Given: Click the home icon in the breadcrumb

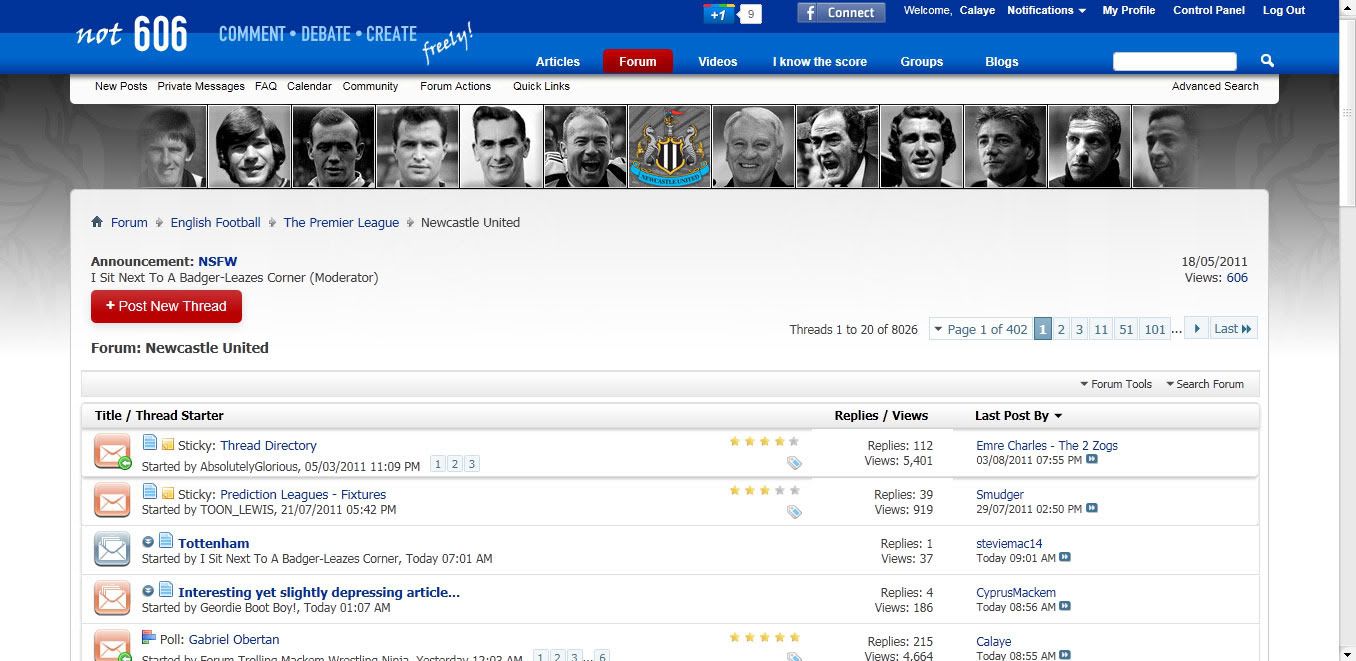Looking at the screenshot, I should click(97, 222).
